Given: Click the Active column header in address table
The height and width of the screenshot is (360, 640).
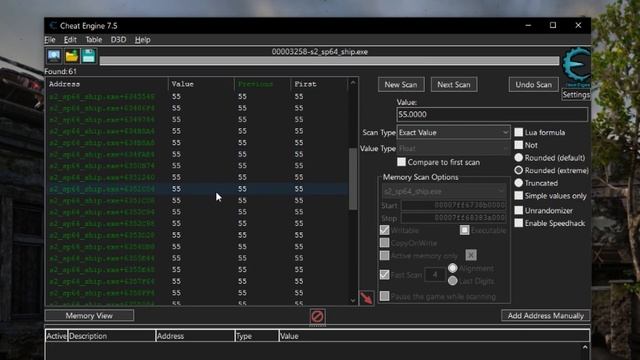Looking at the screenshot, I should (x=56, y=336).
